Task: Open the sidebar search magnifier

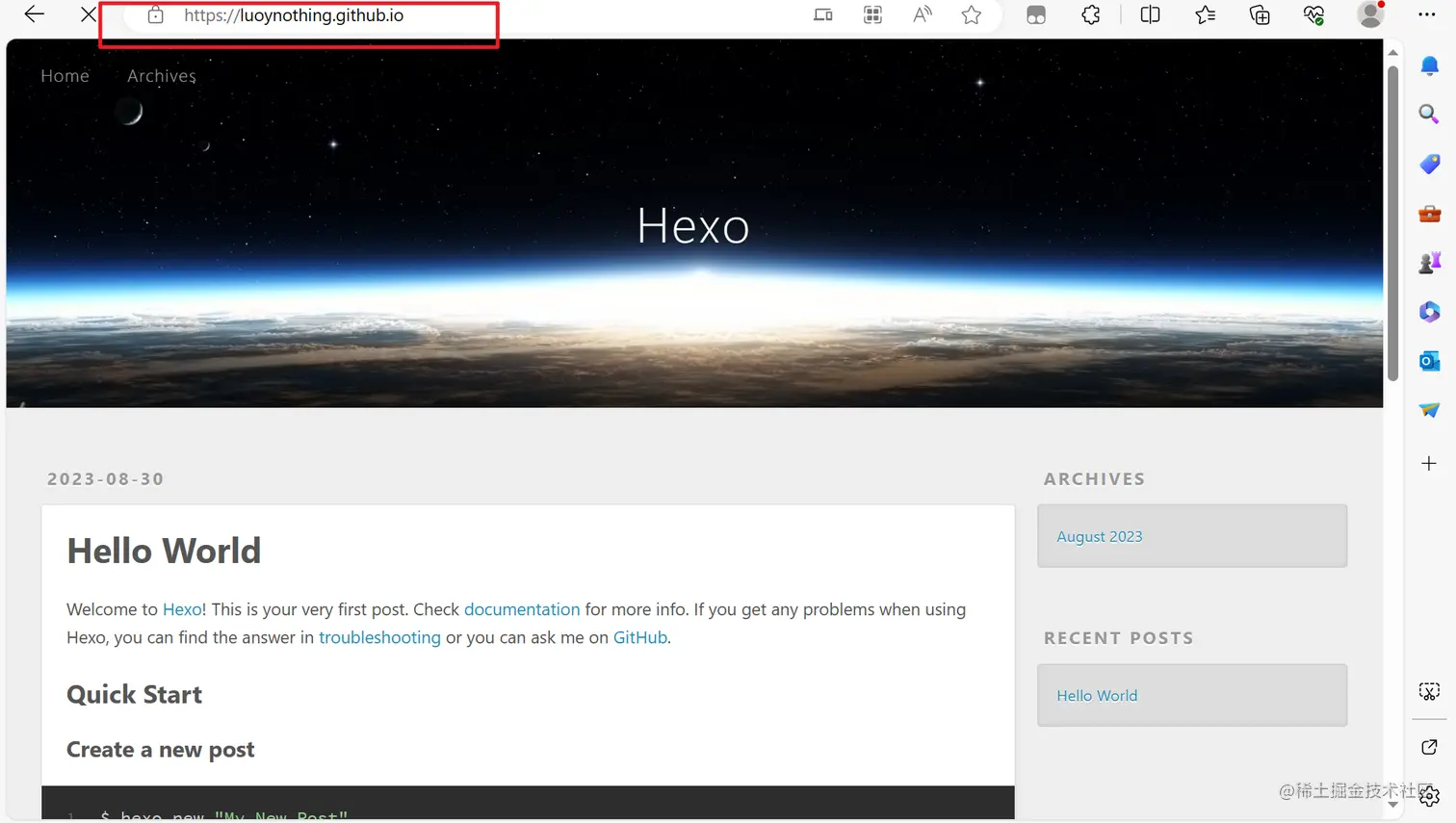Action: coord(1429,114)
